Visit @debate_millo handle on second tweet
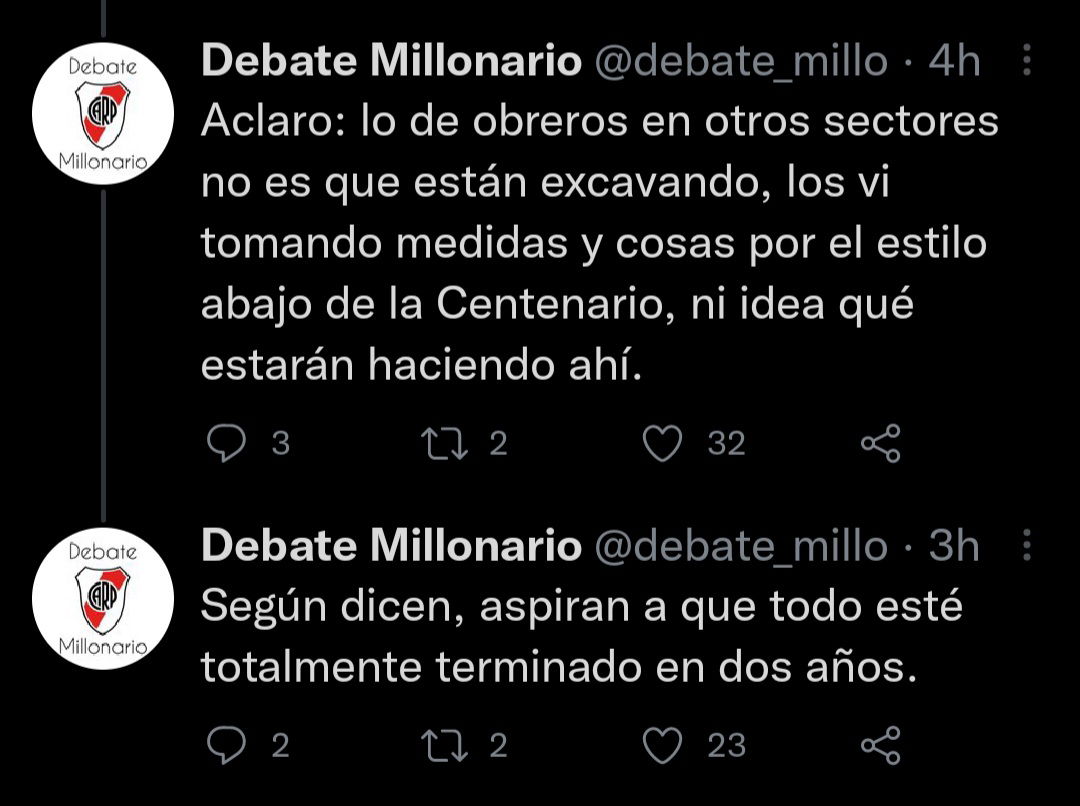Screen dimensions: 1080x806 tap(740, 547)
